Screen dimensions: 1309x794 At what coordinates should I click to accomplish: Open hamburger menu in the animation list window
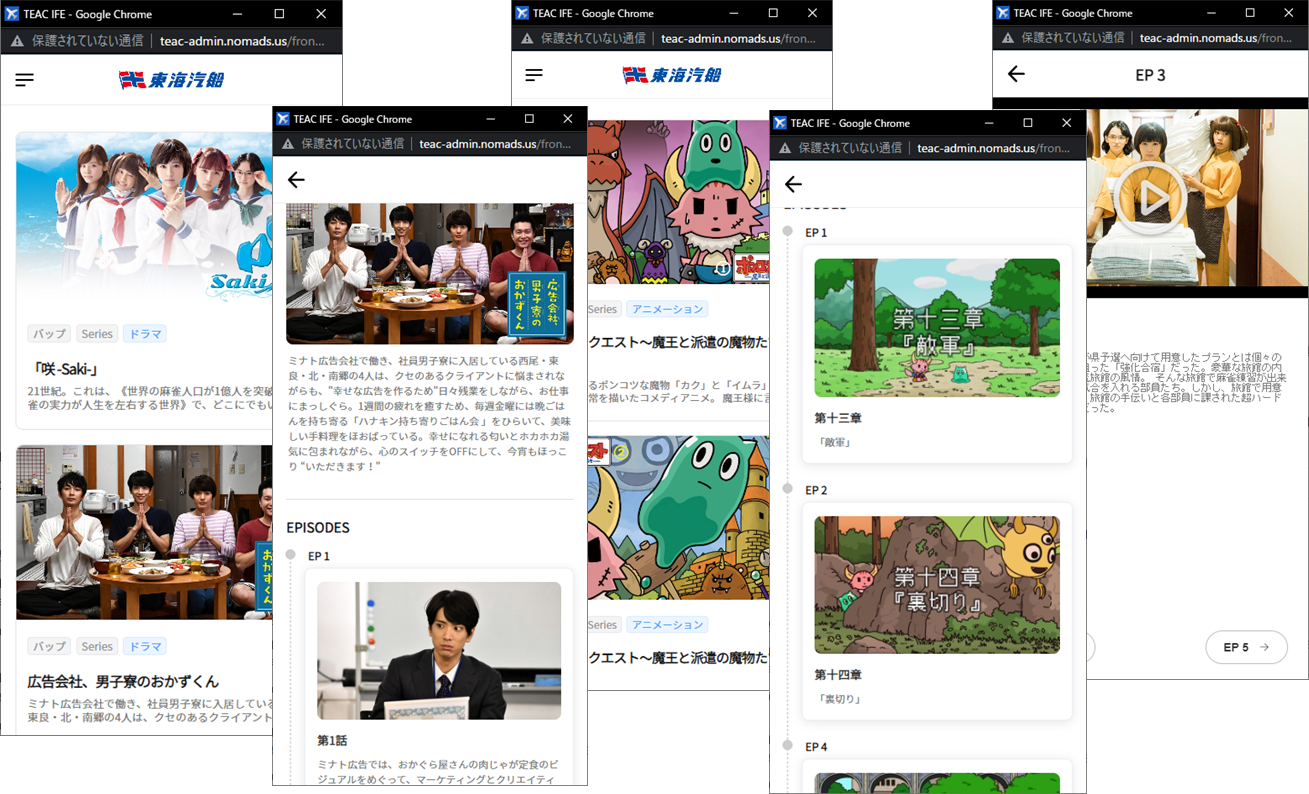[534, 75]
